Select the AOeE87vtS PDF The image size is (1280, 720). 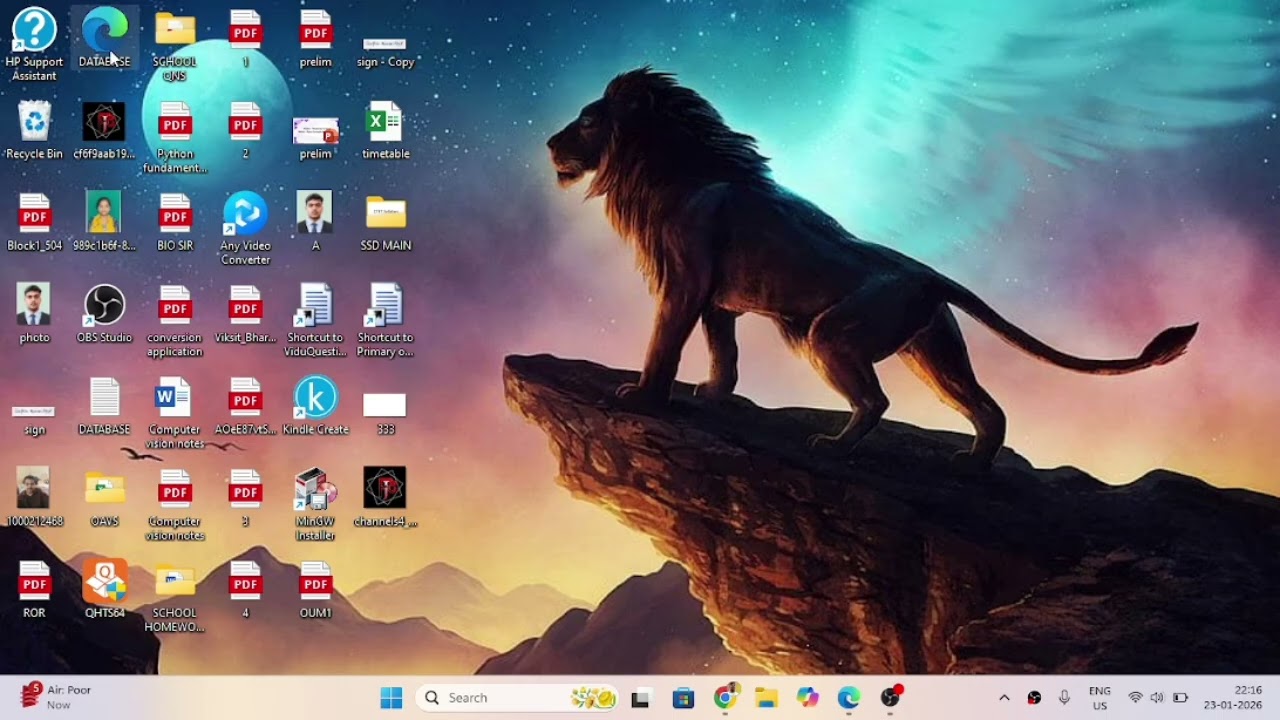(245, 406)
